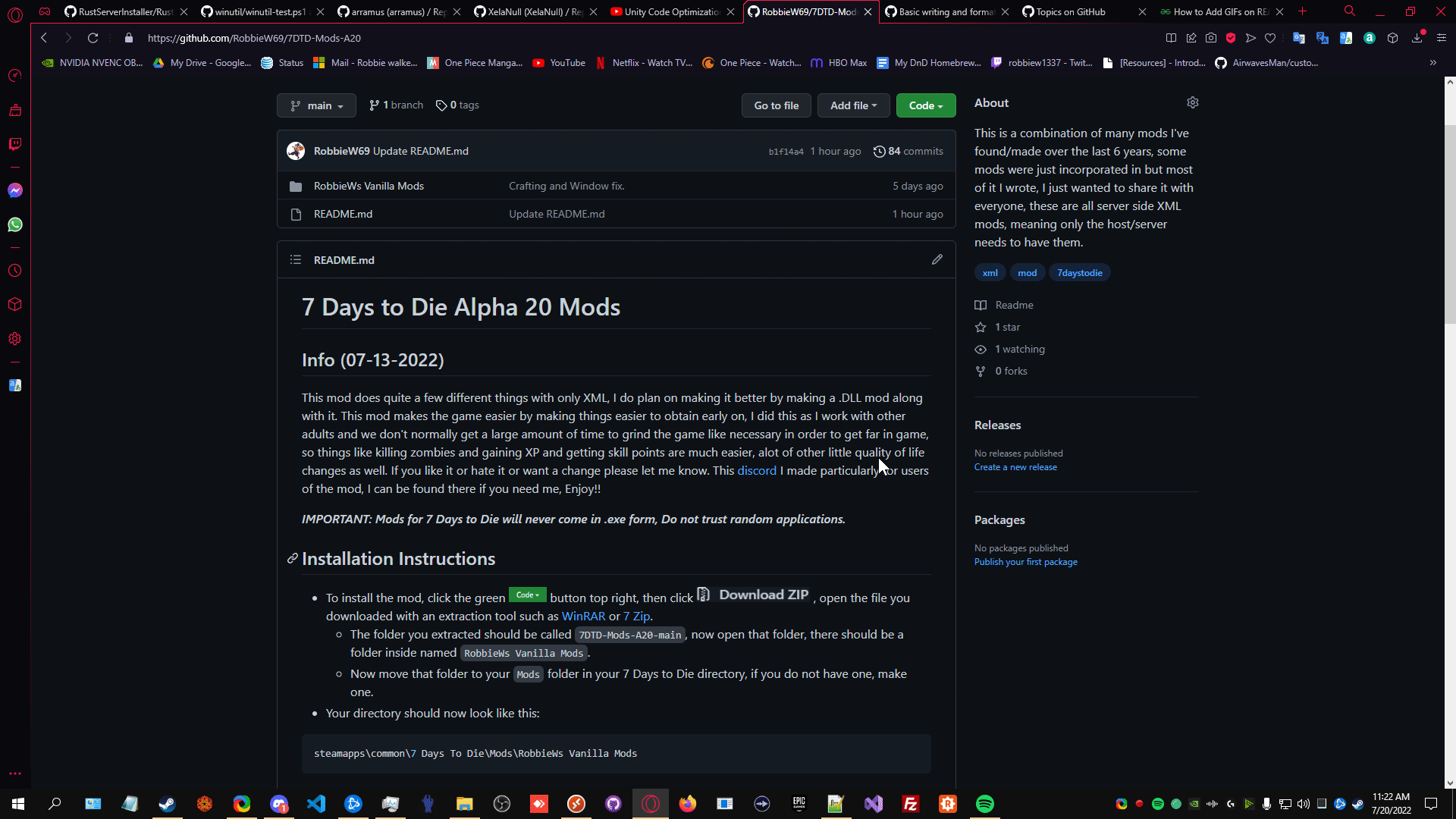Open the discord link in README

pyautogui.click(x=756, y=470)
